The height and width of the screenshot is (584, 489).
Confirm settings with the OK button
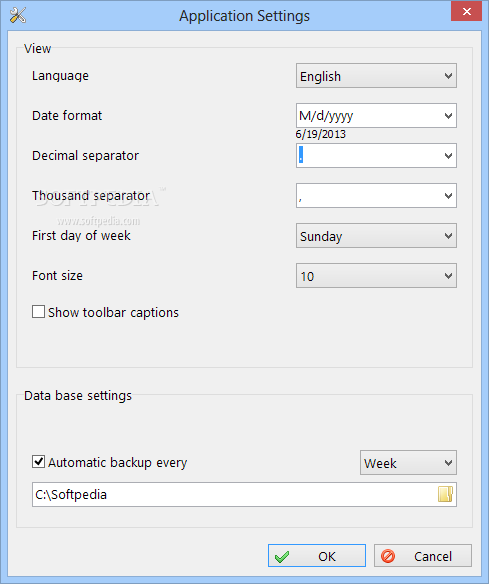tap(317, 556)
